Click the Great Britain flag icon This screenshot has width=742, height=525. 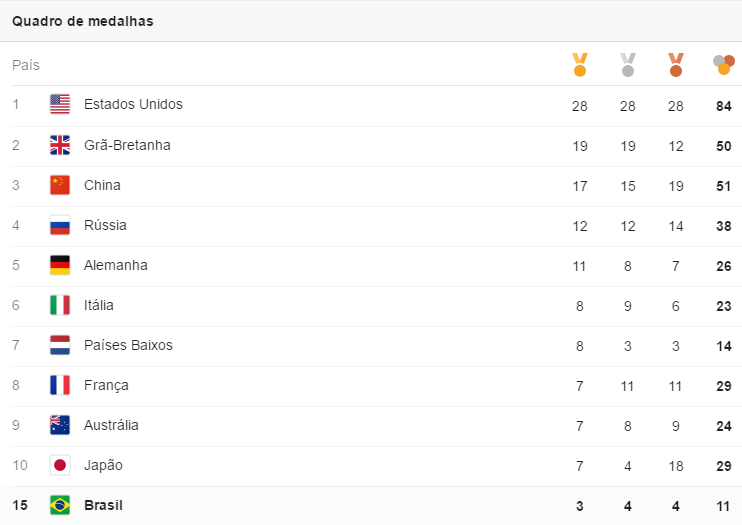[x=60, y=145]
